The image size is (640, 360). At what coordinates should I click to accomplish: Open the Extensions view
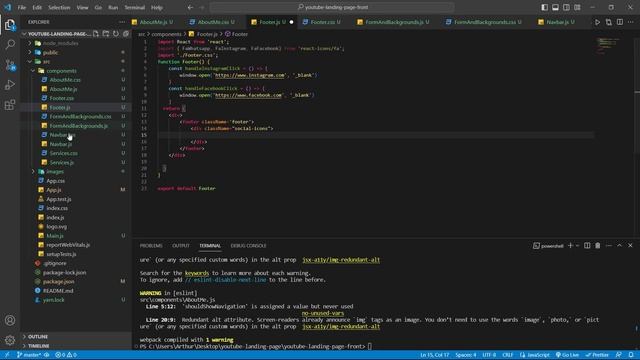pyautogui.click(x=10, y=104)
